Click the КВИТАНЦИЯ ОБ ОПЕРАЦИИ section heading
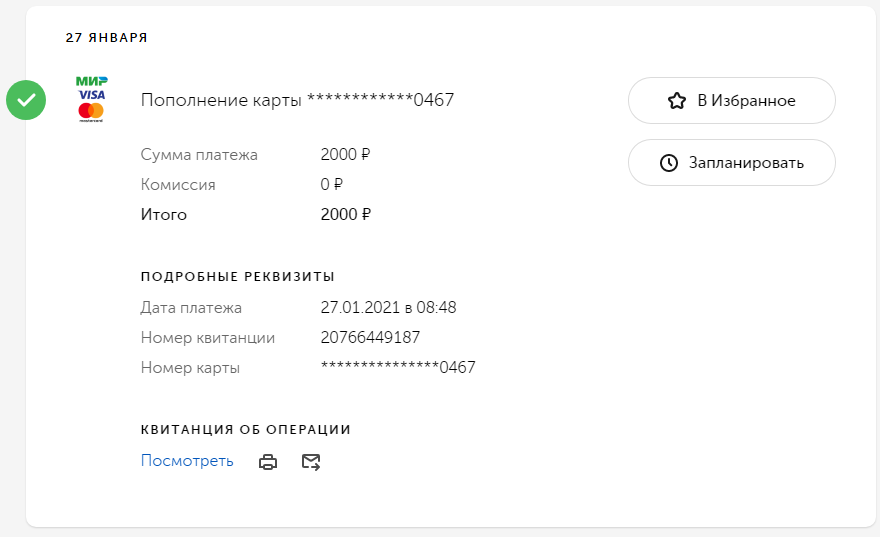Viewport: 880px width, 537px height. [x=245, y=430]
